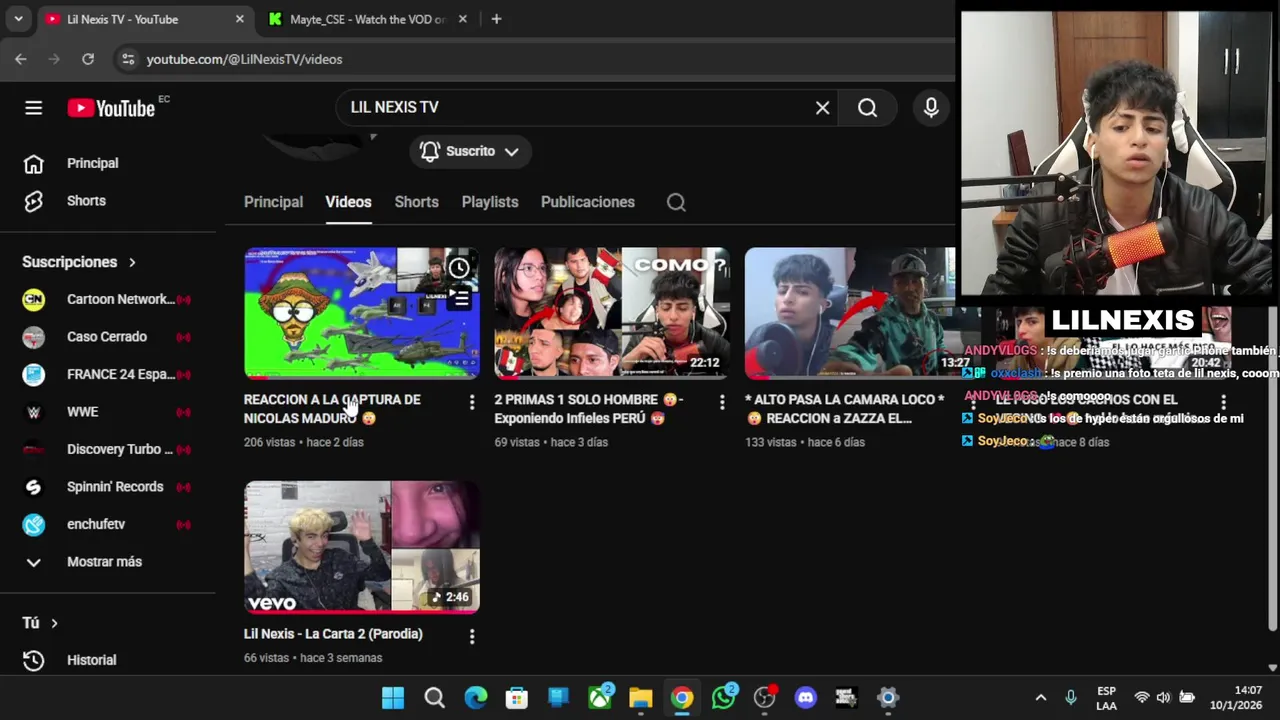Image resolution: width=1280 pixels, height=720 pixels.
Task: Open OBS Studio from the taskbar
Action: pyautogui.click(x=765, y=697)
